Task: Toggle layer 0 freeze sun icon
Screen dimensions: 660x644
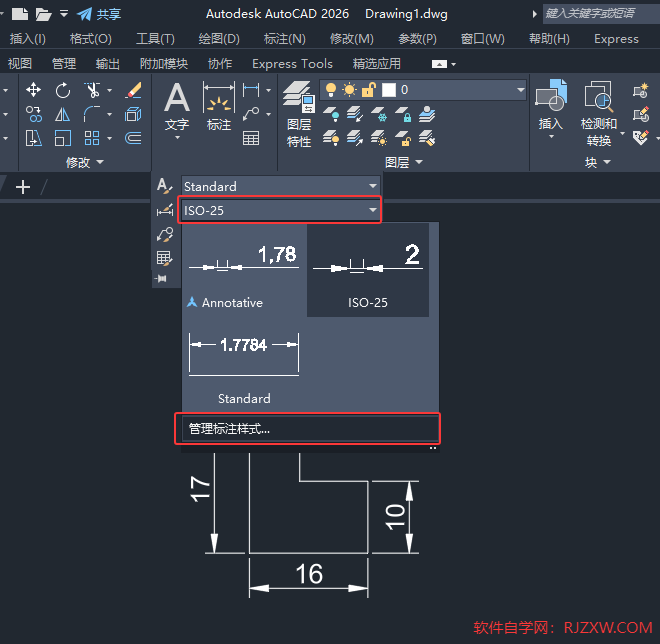Action: point(349,90)
